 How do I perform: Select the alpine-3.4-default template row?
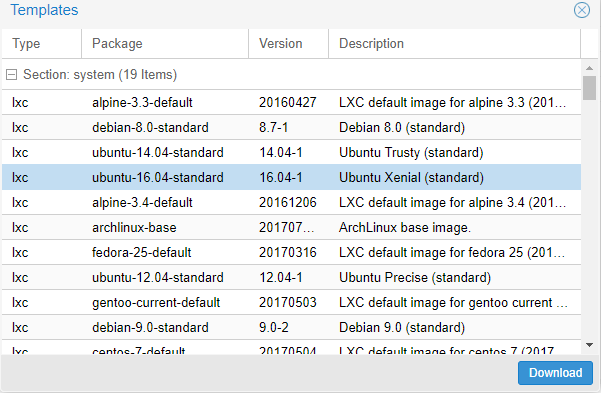click(291, 202)
